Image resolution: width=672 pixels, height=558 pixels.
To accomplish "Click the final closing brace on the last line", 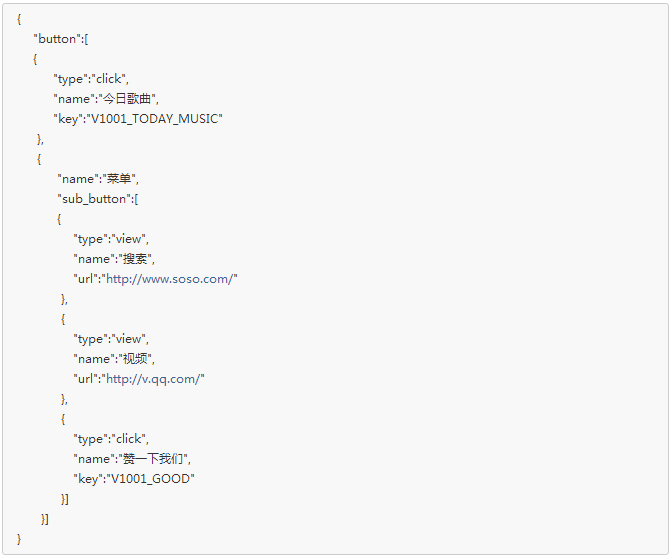I will pos(19,539).
